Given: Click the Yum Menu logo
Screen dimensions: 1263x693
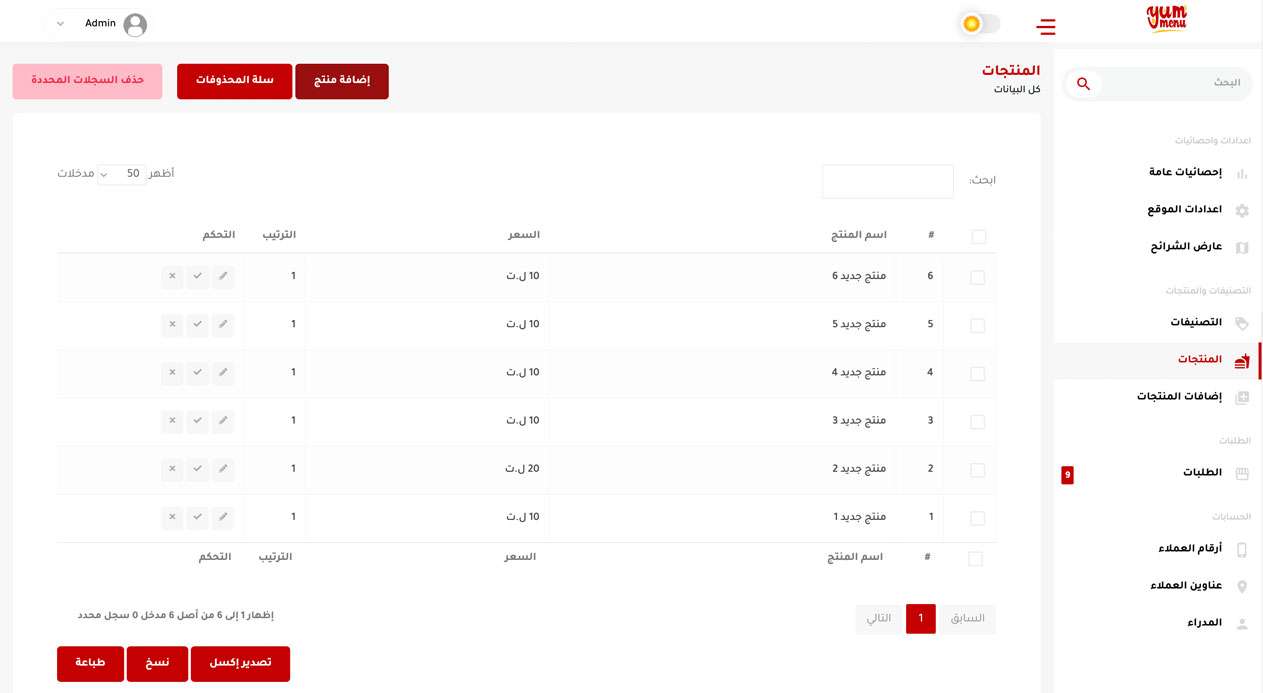Looking at the screenshot, I should 1166,20.
